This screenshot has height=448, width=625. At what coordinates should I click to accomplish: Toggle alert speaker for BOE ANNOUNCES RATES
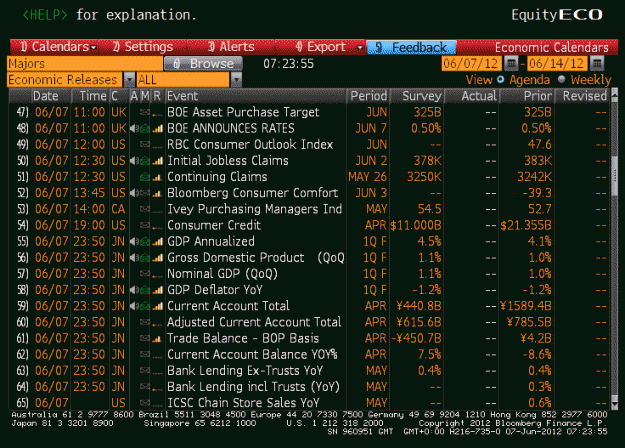coord(134,128)
